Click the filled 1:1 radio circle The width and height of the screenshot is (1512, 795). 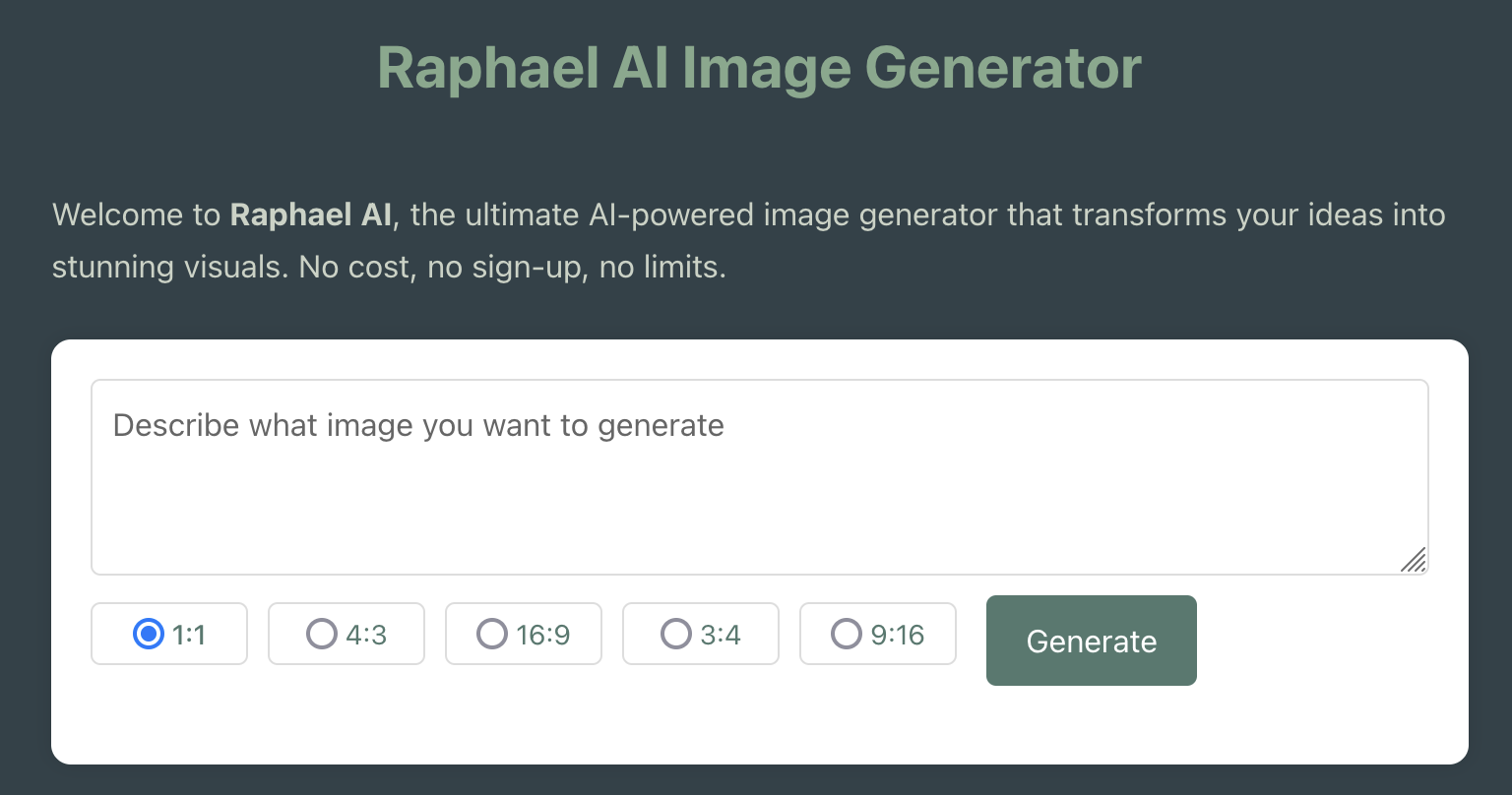point(148,634)
